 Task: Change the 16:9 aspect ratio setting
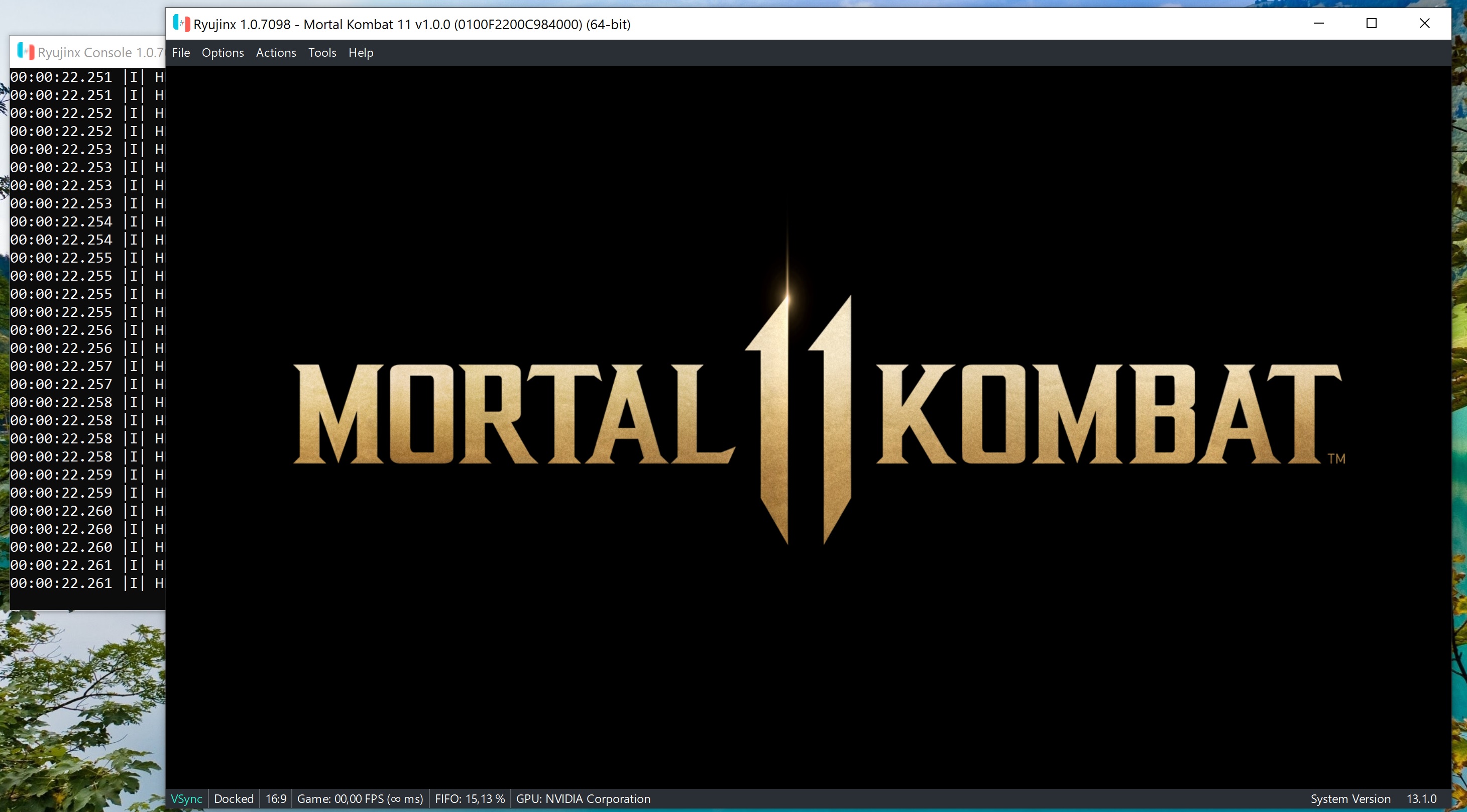click(x=276, y=799)
